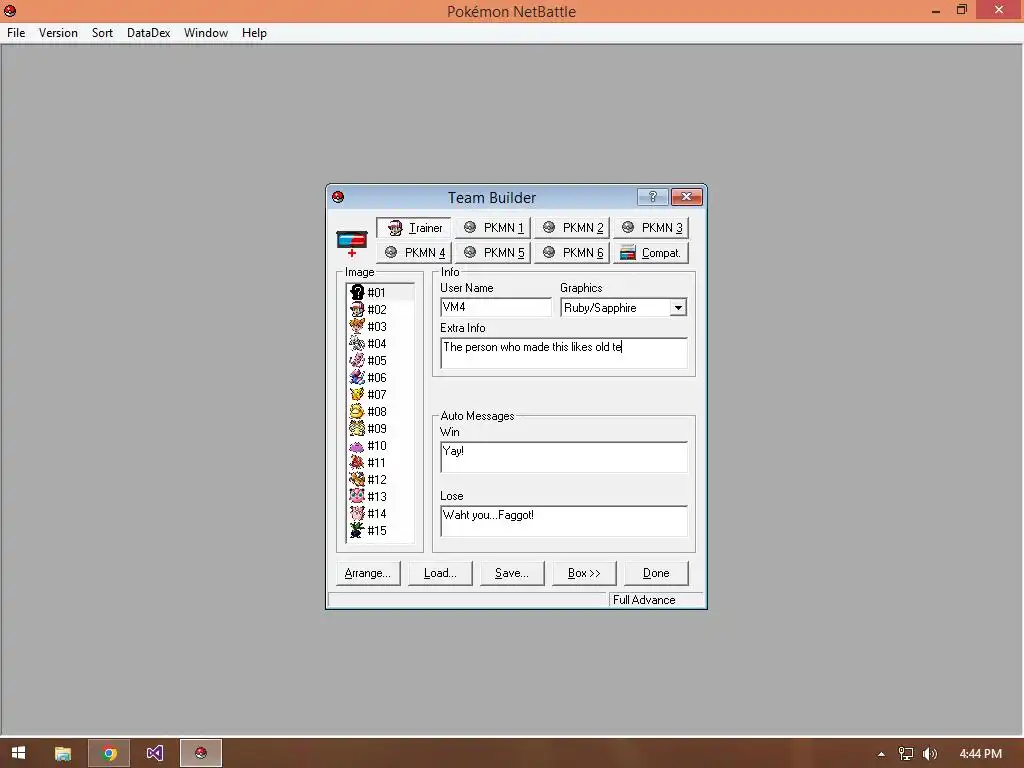1024x768 pixels.
Task: Click the Load... button
Action: click(440, 573)
